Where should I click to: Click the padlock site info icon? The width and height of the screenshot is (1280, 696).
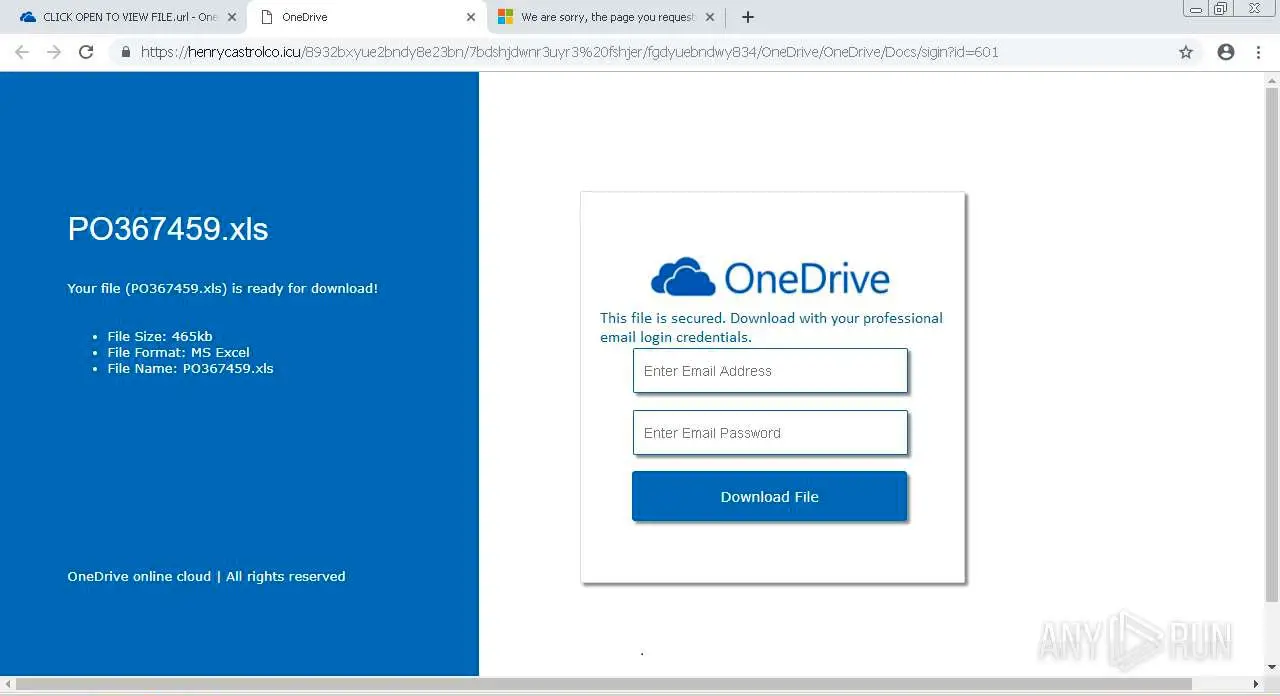(126, 52)
